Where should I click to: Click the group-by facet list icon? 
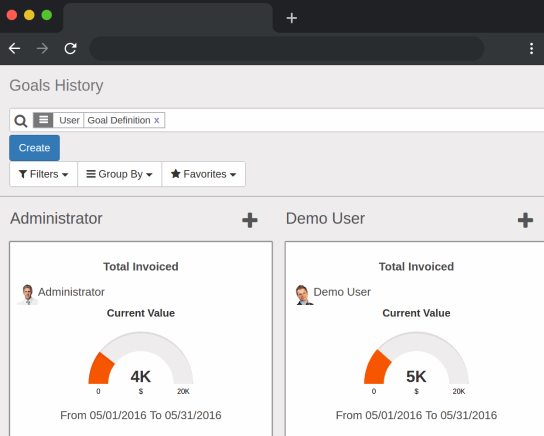pos(43,120)
